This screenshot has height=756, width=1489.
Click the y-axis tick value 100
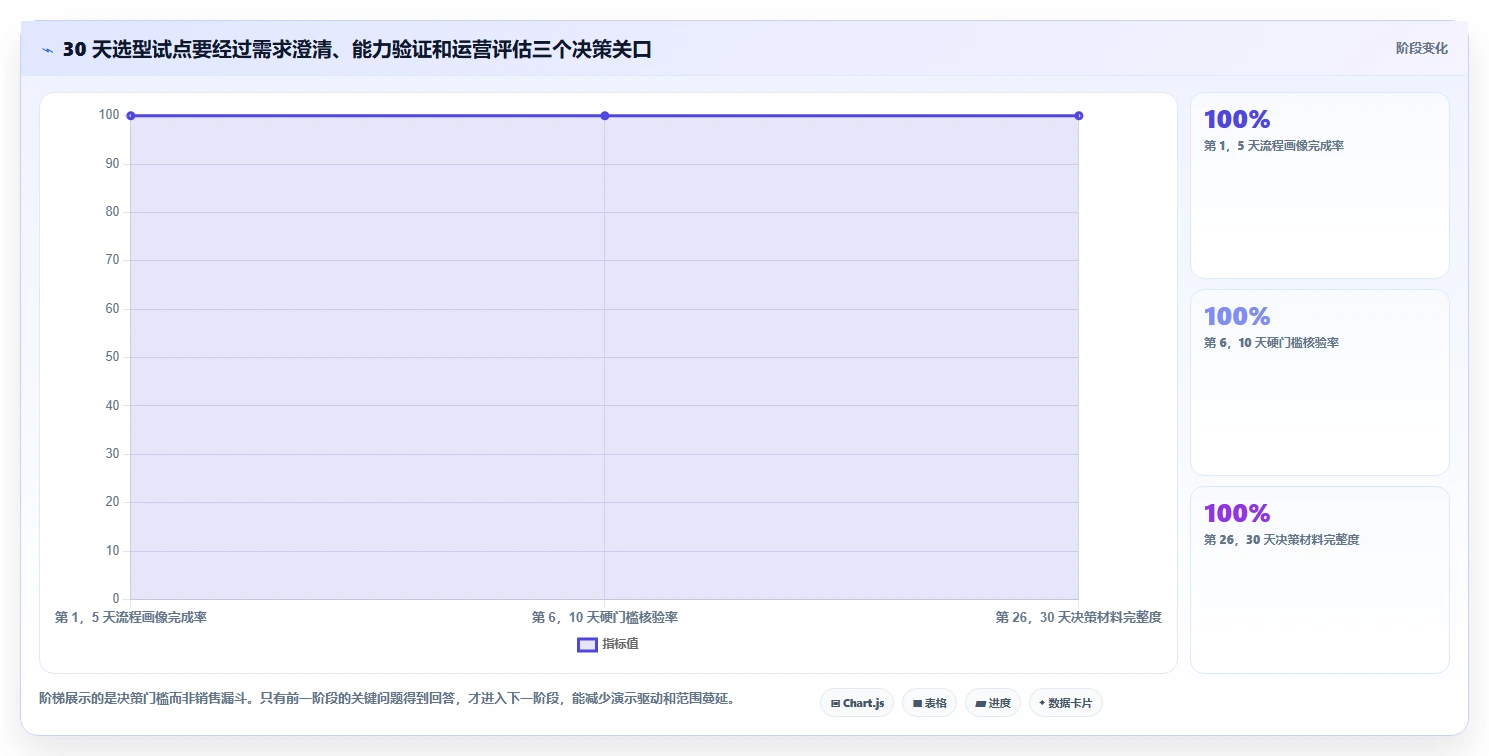click(109, 115)
